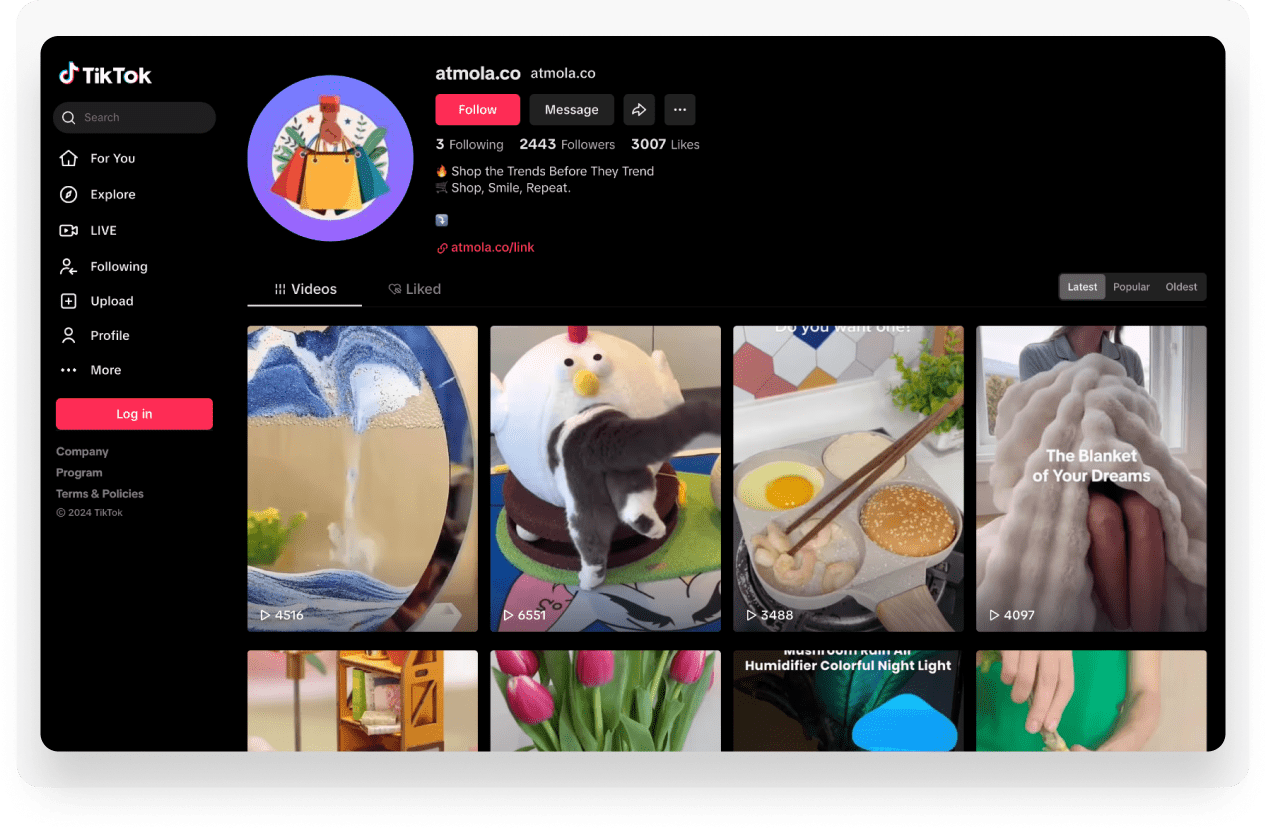Keep Latest sorting selected
1265x828 pixels.
tap(1081, 287)
